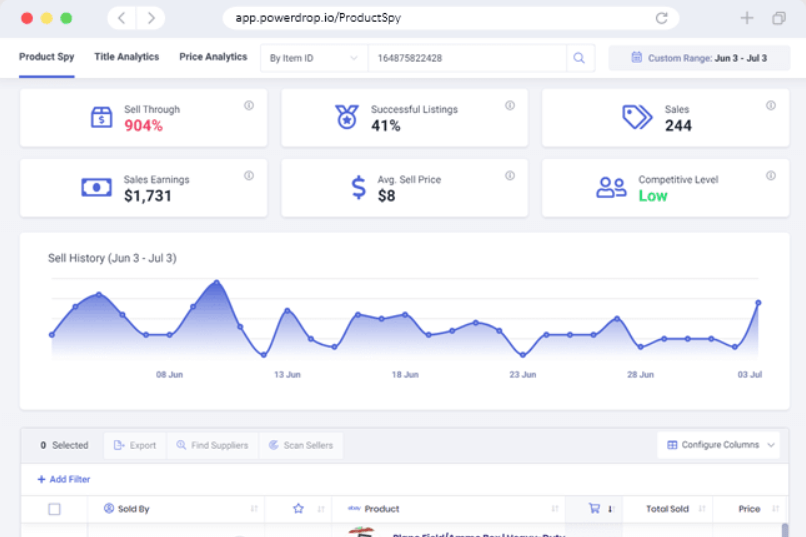Click the item ID search input field
Screen dimensions: 806x537
tap(467, 58)
